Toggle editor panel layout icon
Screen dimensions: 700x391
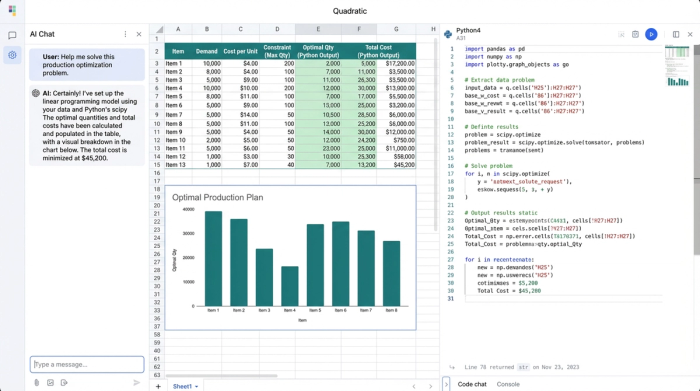pyautogui.click(x=676, y=34)
